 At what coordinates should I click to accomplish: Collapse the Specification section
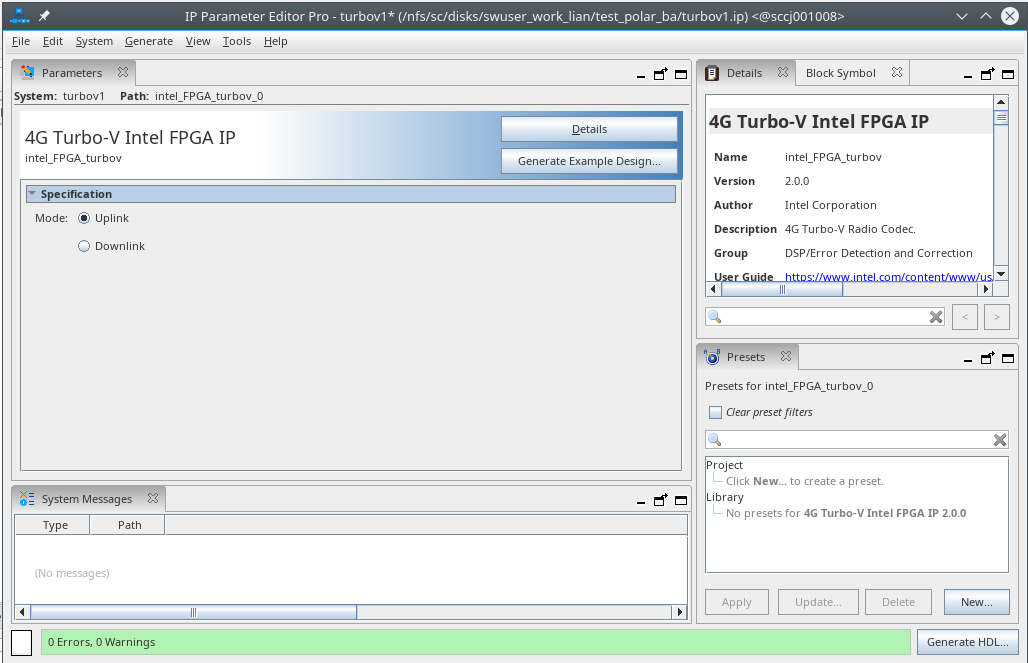click(x=32, y=193)
